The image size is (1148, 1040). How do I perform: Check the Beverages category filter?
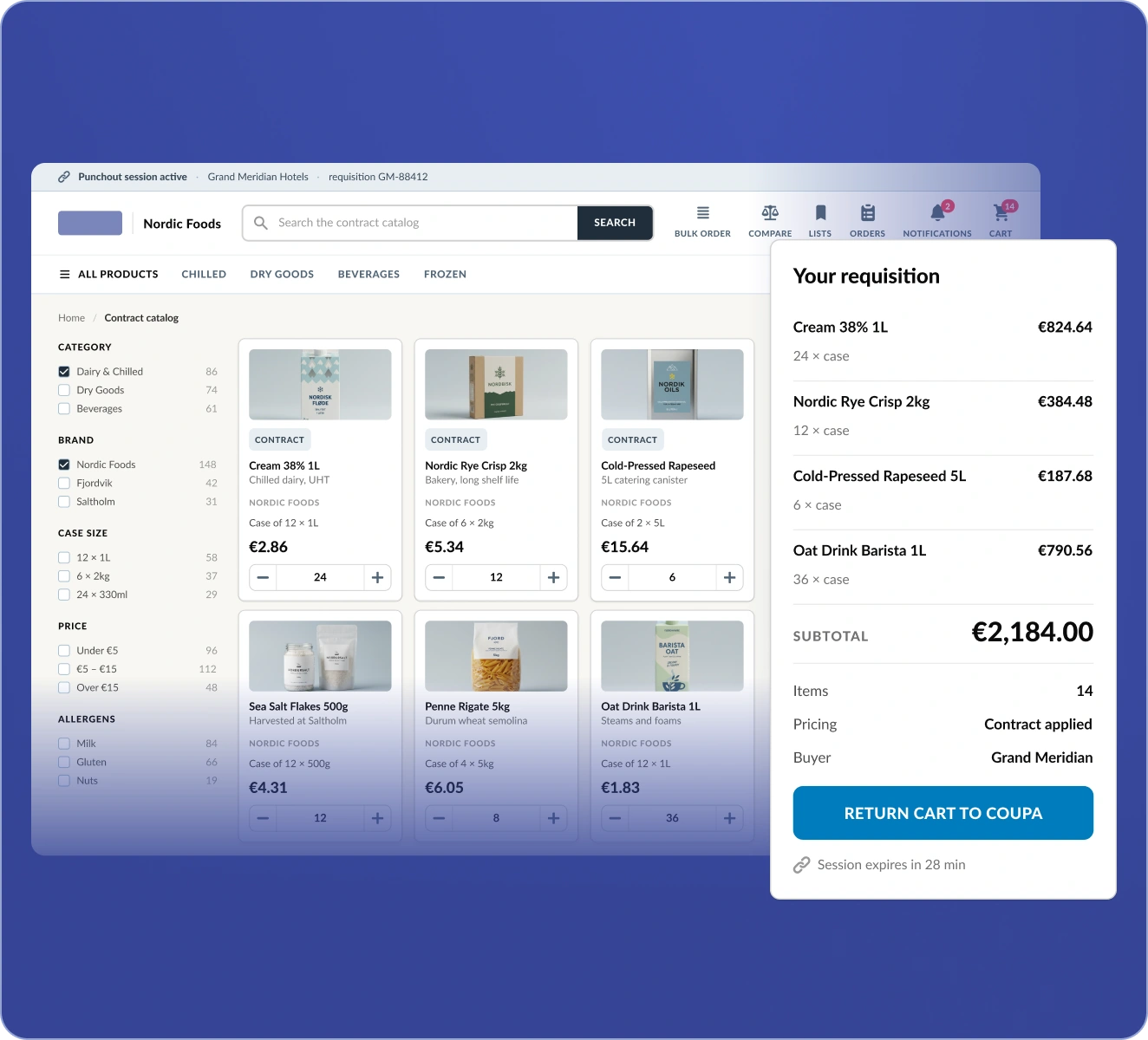[x=64, y=409]
